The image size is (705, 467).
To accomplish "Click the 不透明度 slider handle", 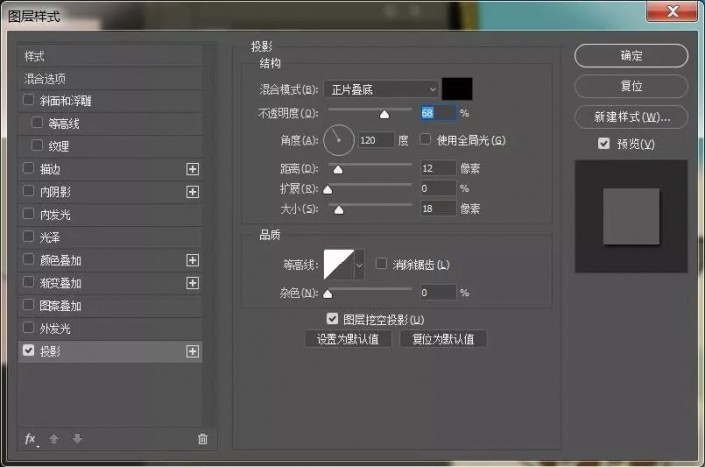I will pos(384,115).
